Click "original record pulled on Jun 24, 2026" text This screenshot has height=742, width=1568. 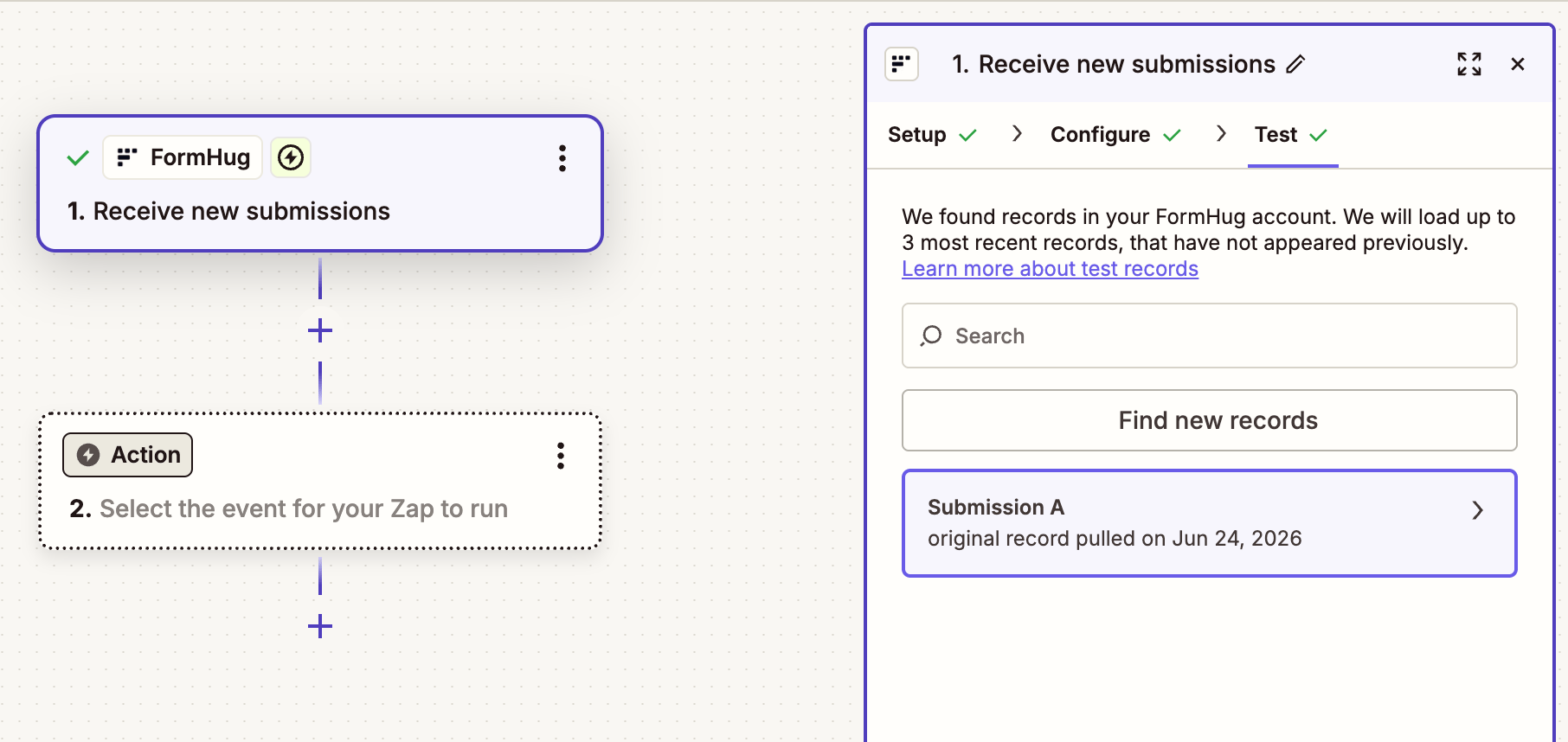(1115, 539)
